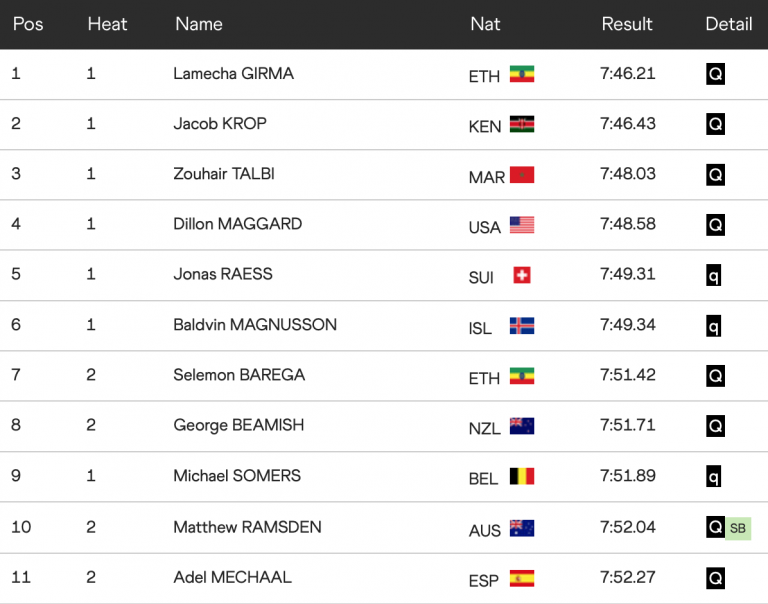Image resolution: width=768 pixels, height=604 pixels.
Task: Open Zouhair TALBI's profile link
Action: (224, 174)
